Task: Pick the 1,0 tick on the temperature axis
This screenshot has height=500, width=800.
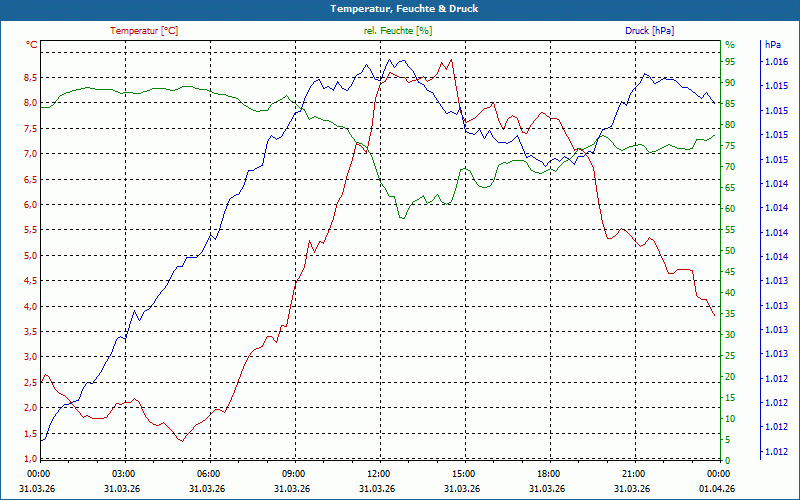Action: tap(31, 458)
